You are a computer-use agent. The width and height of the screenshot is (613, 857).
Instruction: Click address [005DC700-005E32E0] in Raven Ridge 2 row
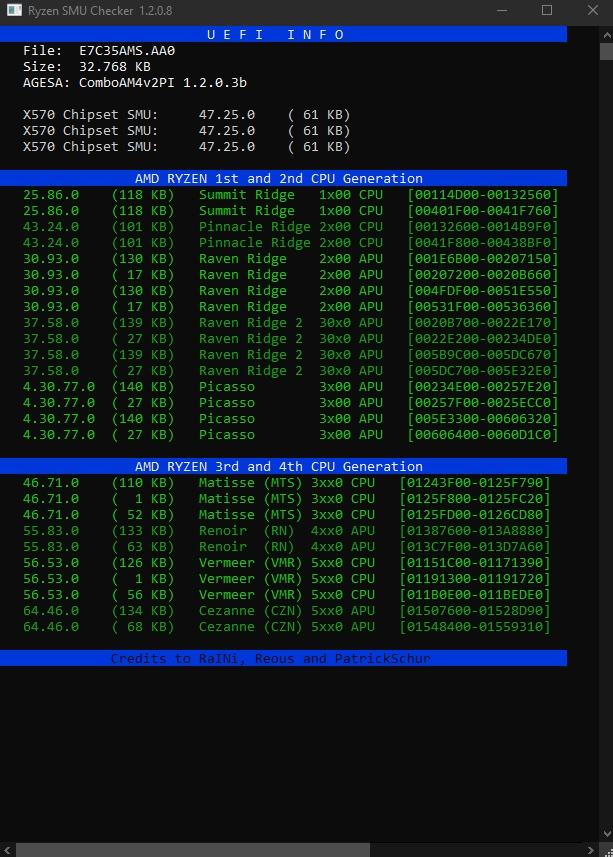[x=483, y=371]
